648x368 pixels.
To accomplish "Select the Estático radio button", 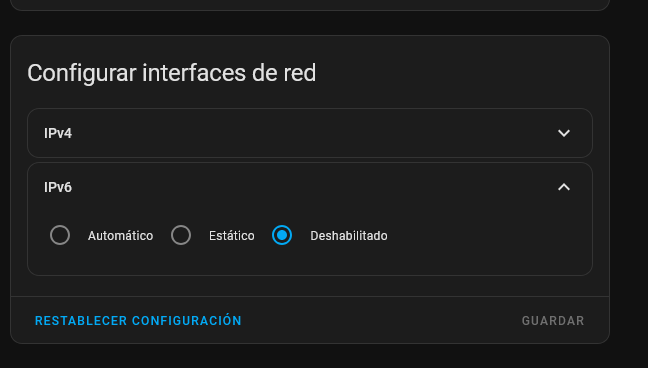I will click(x=181, y=235).
